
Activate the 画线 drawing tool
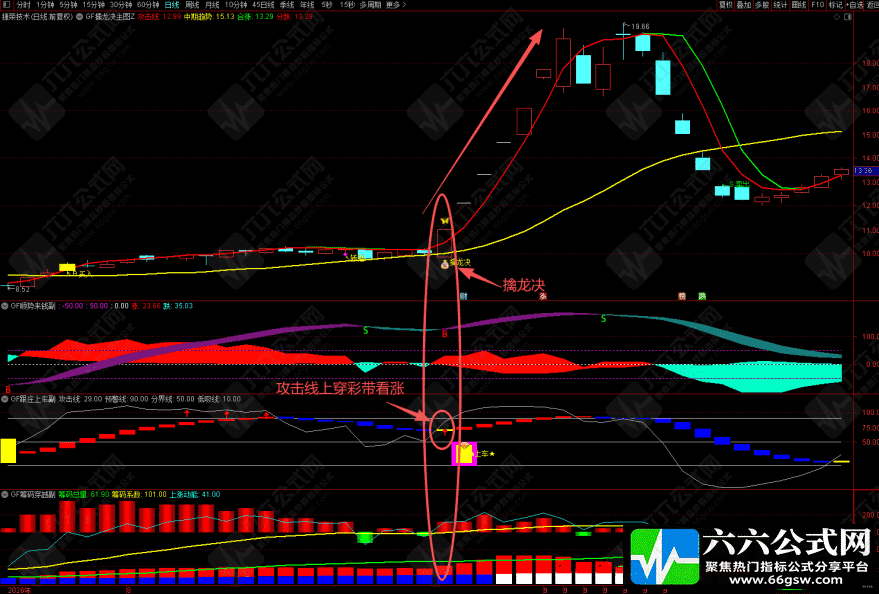coord(799,4)
